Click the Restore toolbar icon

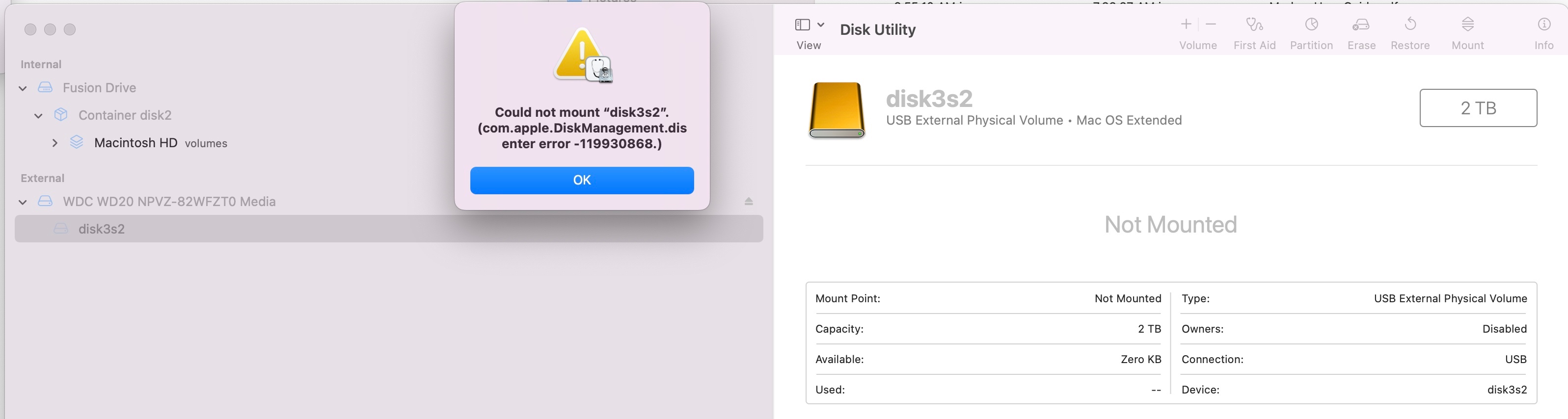1410,25
